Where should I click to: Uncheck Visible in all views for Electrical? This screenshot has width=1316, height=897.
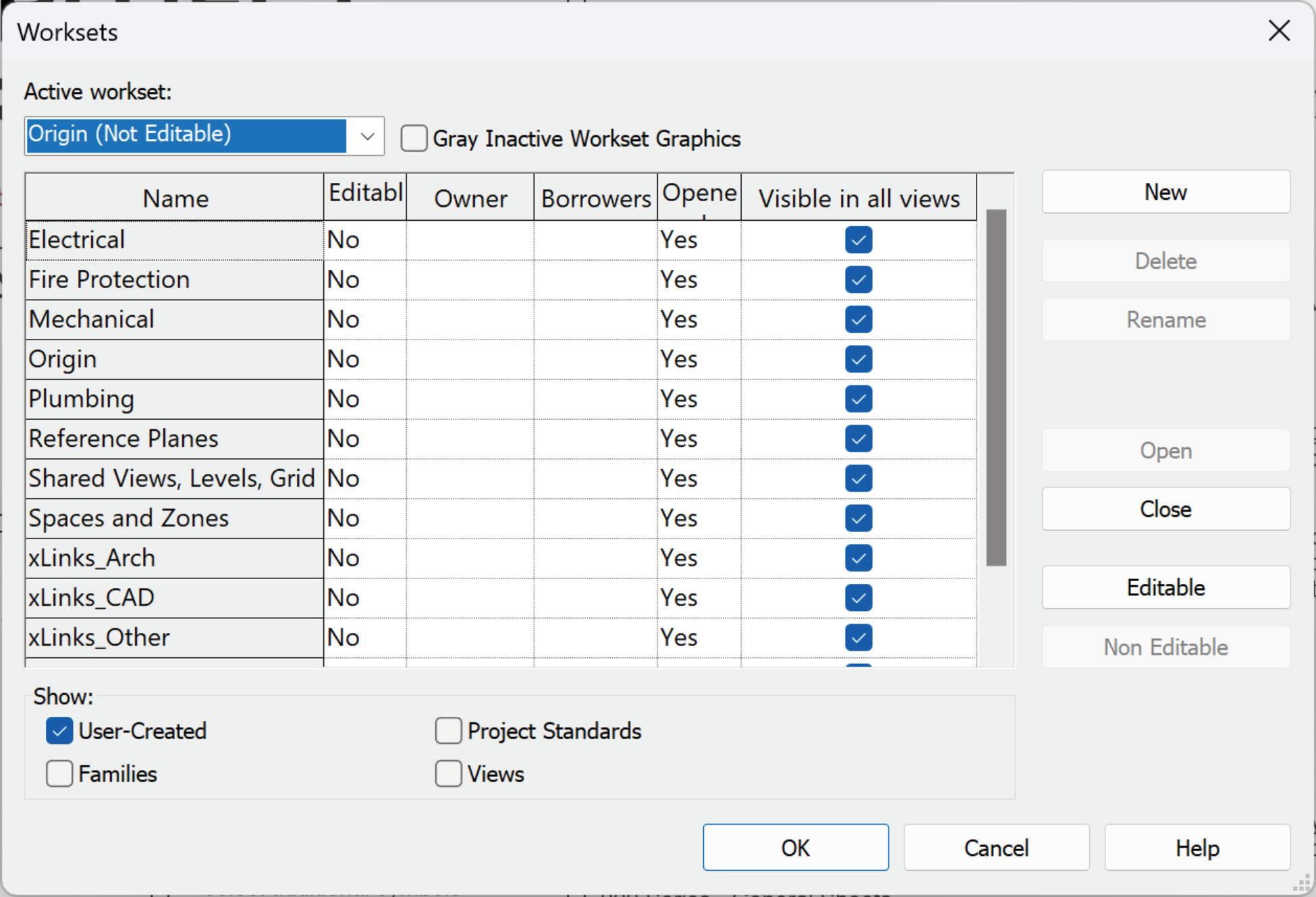click(x=858, y=240)
